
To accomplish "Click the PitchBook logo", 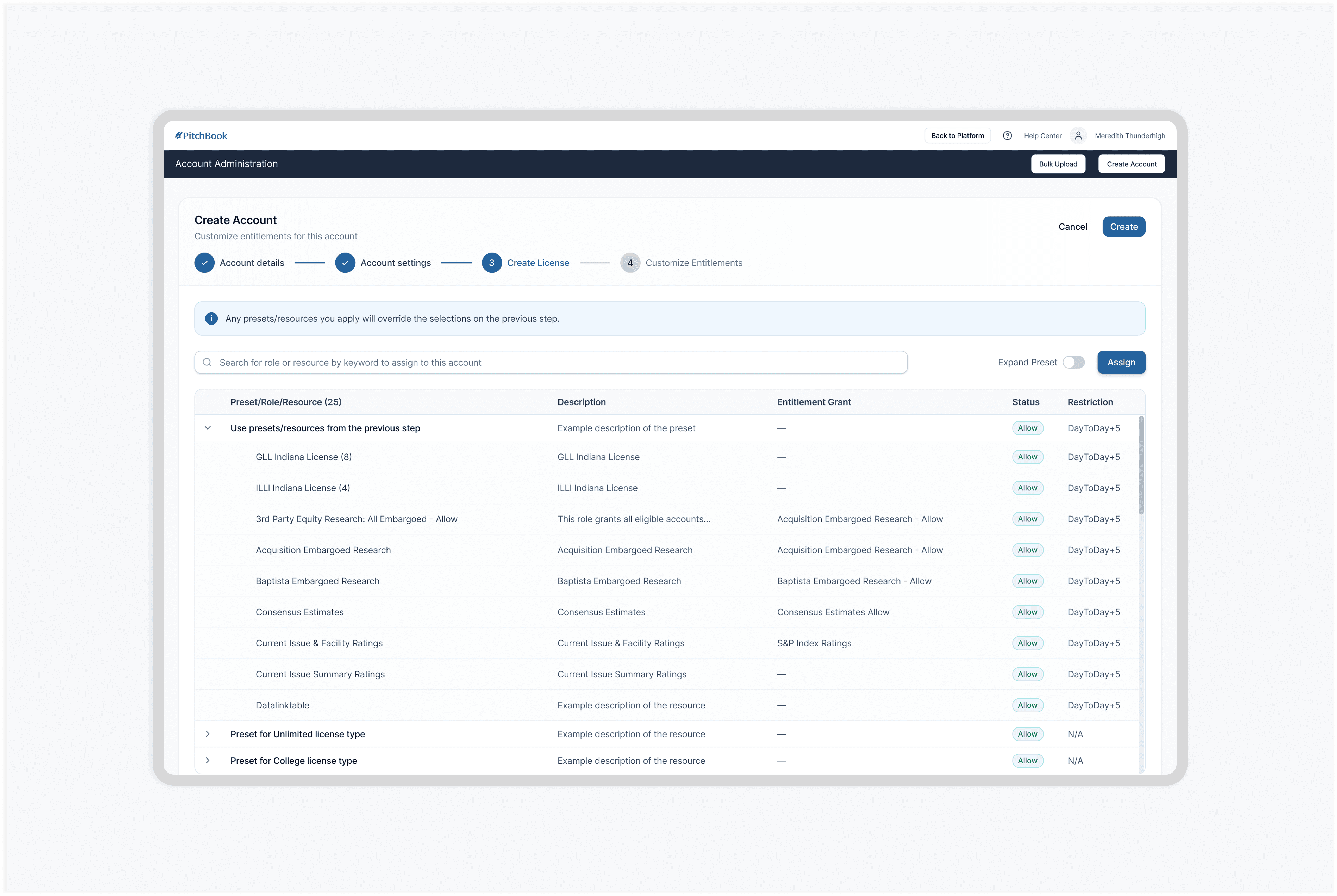I will click(201, 135).
